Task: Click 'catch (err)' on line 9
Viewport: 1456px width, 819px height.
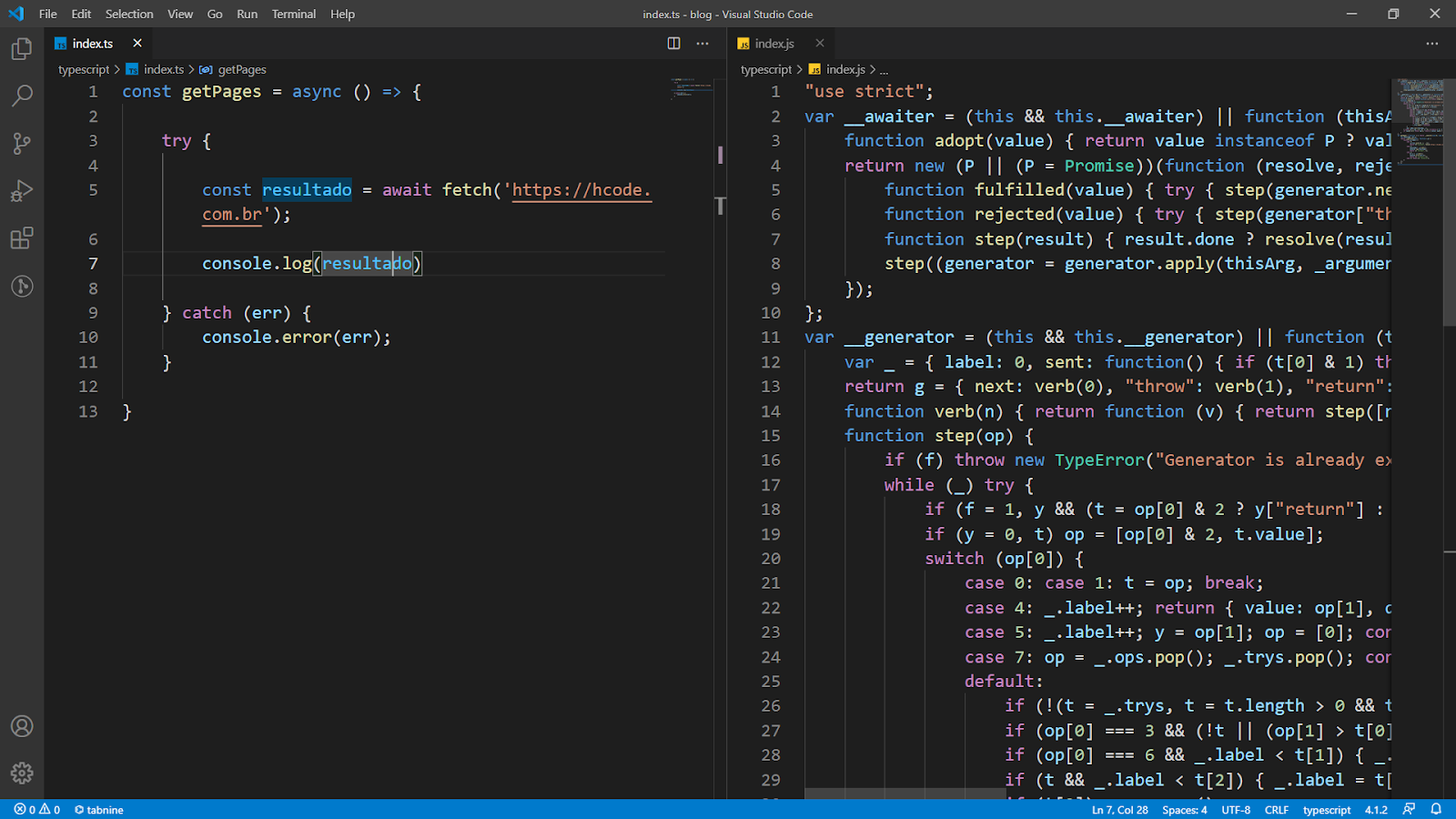Action: pyautogui.click(x=237, y=313)
